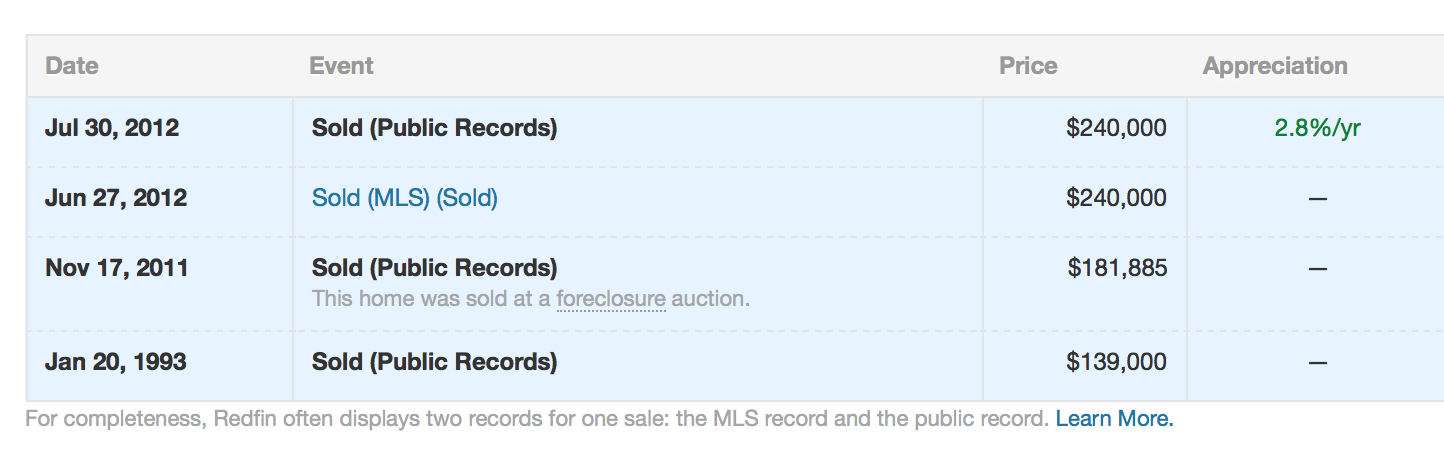Click the Date column header
This screenshot has height=454, width=1444.
click(x=72, y=66)
